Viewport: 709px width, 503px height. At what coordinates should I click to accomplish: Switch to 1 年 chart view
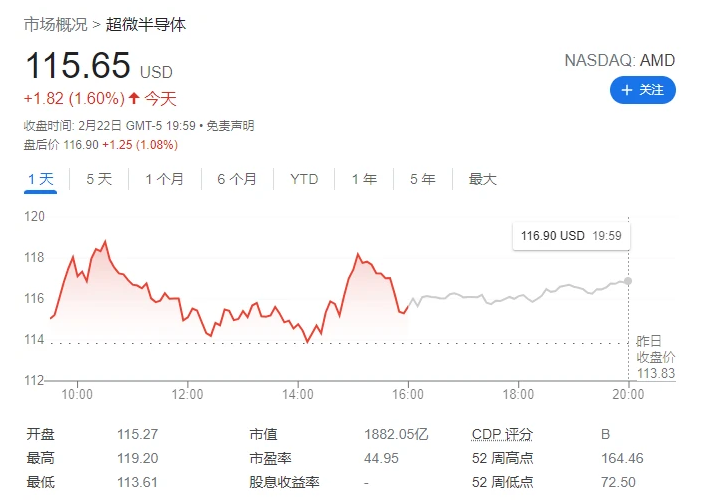coord(364,179)
